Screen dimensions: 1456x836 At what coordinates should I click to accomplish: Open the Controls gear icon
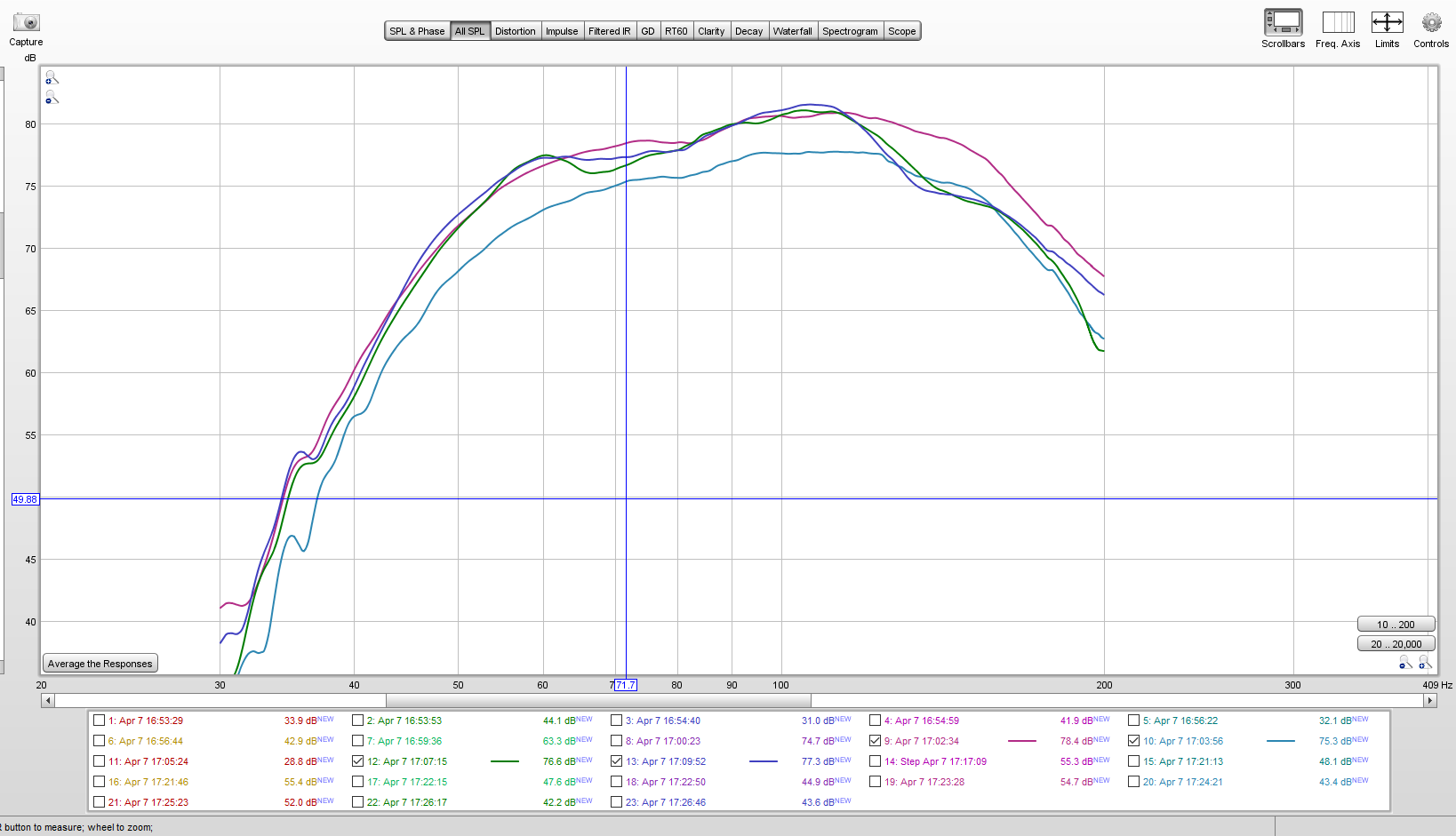[1431, 22]
